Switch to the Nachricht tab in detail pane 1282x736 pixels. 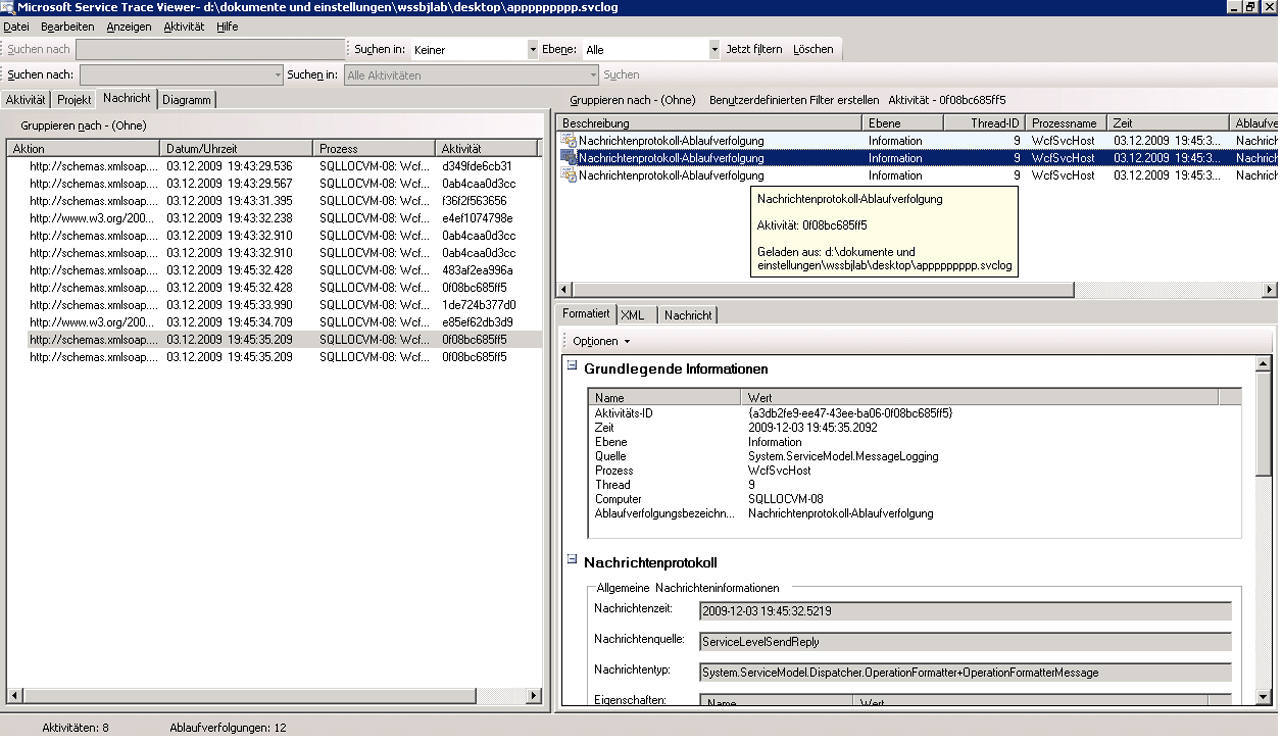point(688,315)
